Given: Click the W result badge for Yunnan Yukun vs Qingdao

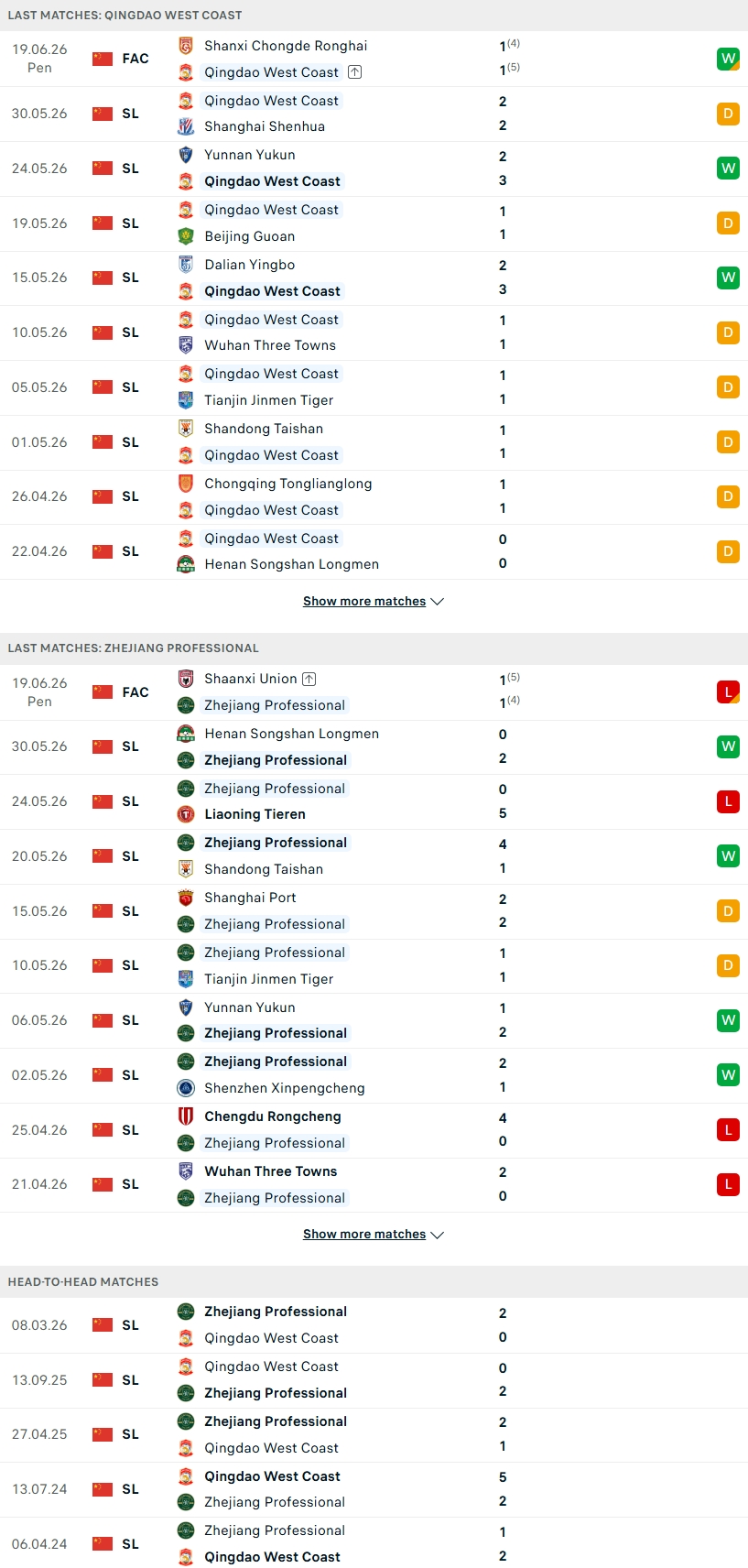Looking at the screenshot, I should [728, 169].
